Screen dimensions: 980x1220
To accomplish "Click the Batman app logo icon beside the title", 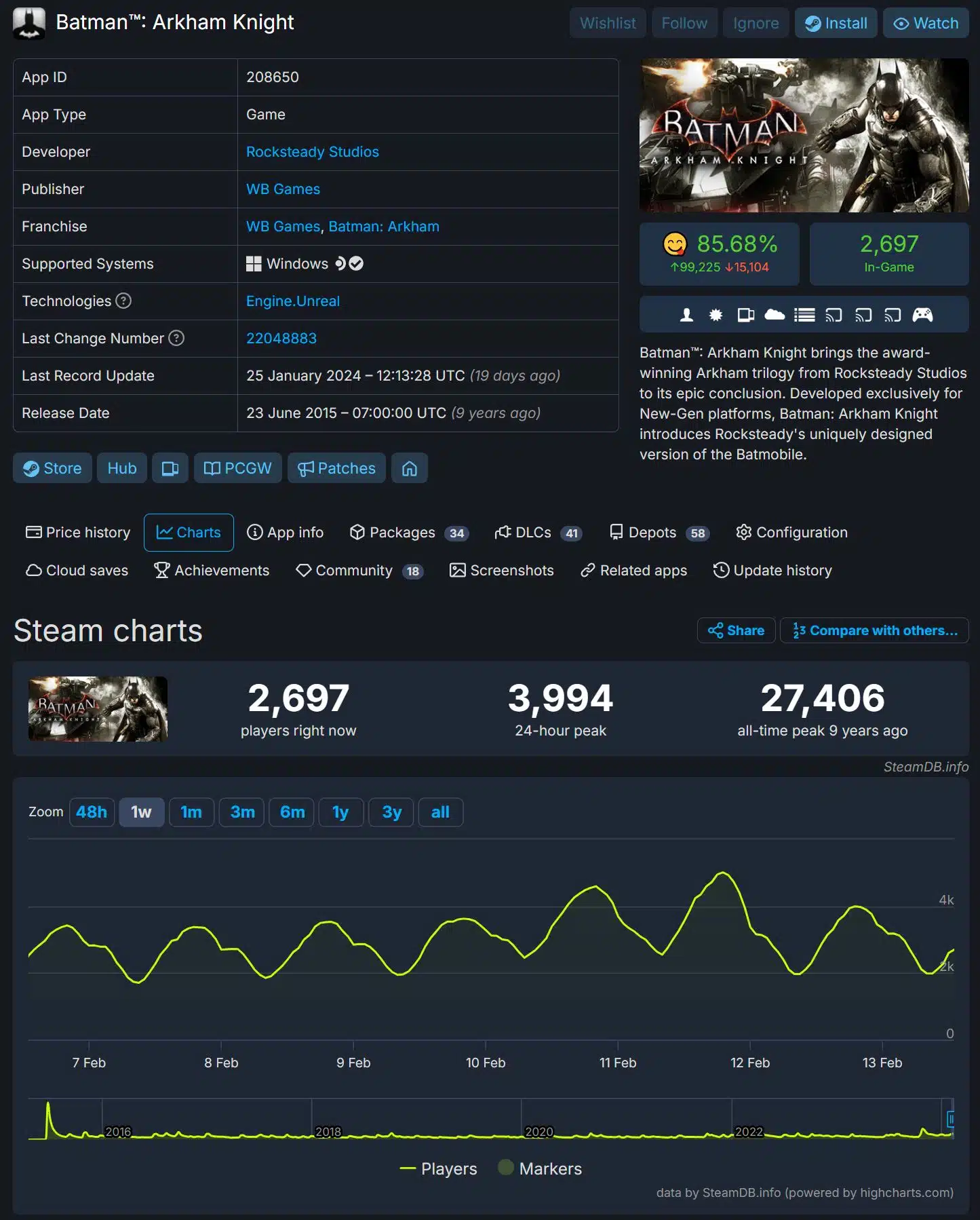I will [29, 23].
